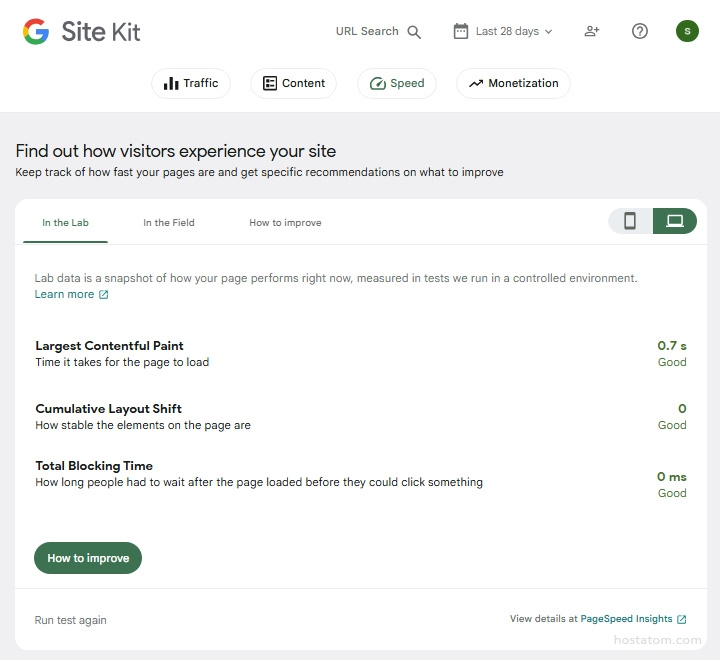
Task: Click the green How to improve button
Action: pyautogui.click(x=88, y=558)
